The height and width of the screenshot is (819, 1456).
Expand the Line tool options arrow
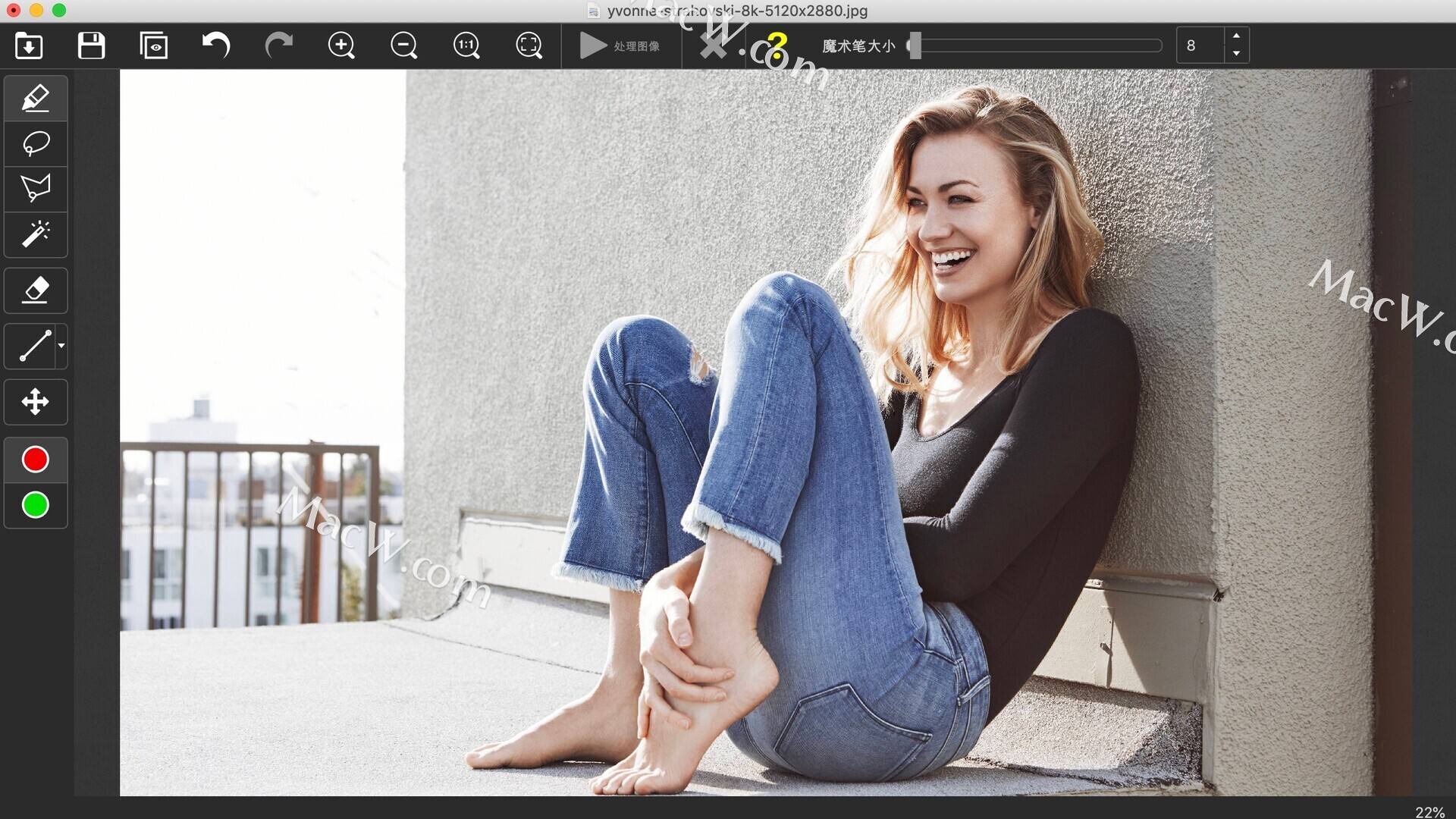pyautogui.click(x=61, y=346)
